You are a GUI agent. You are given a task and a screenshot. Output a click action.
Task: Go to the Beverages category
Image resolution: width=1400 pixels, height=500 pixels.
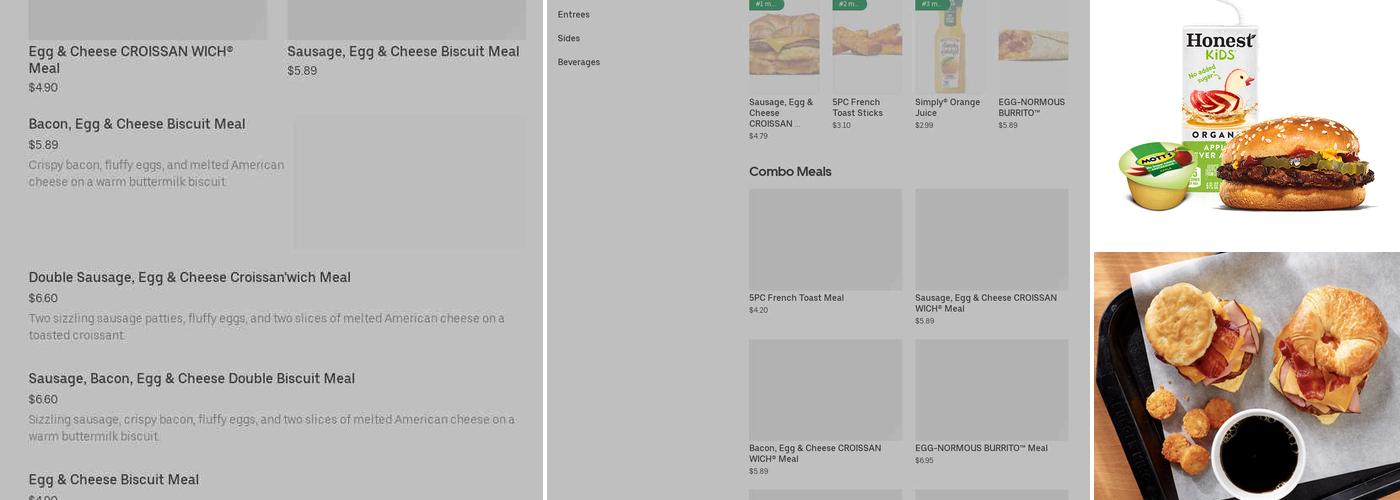coord(578,62)
